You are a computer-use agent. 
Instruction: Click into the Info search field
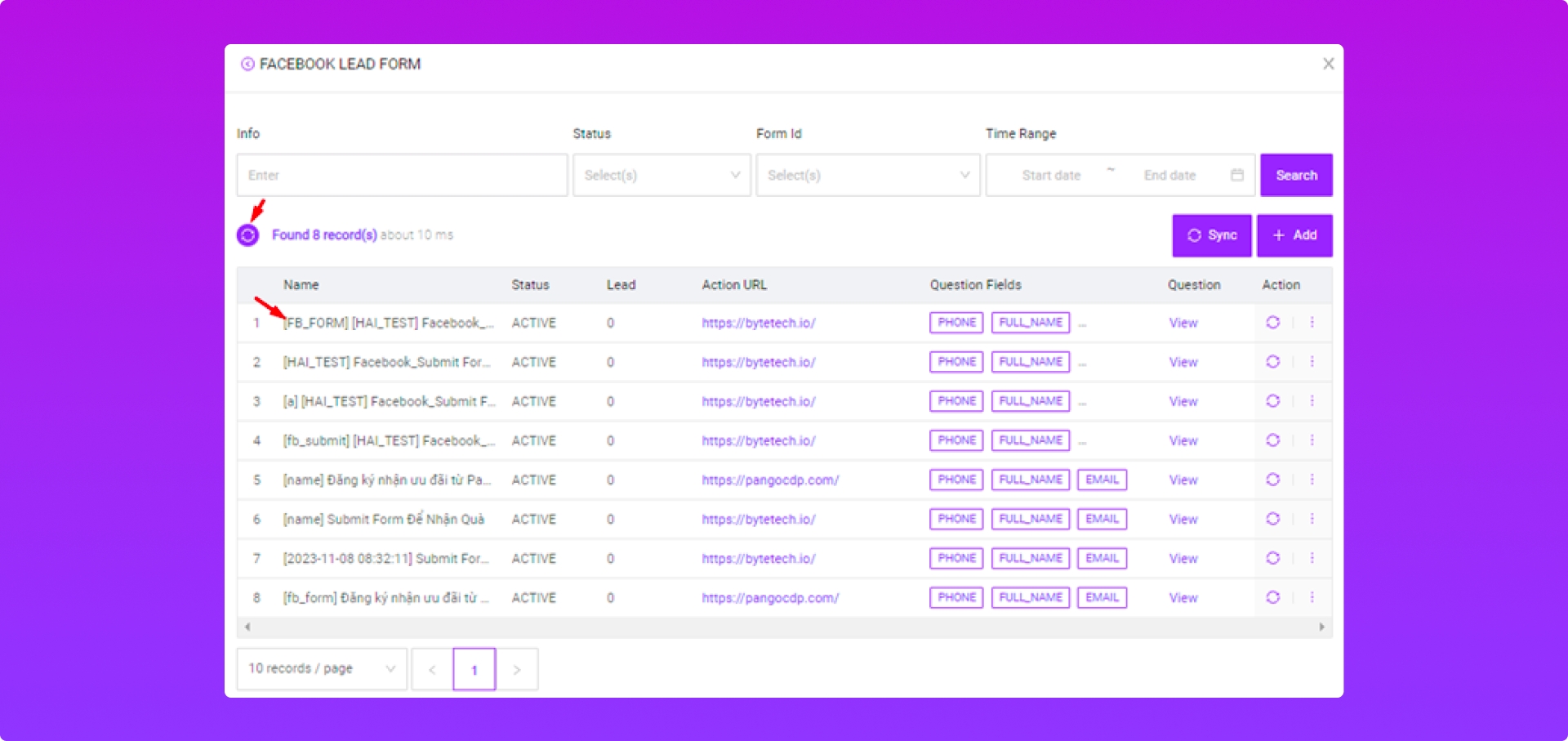pyautogui.click(x=402, y=175)
